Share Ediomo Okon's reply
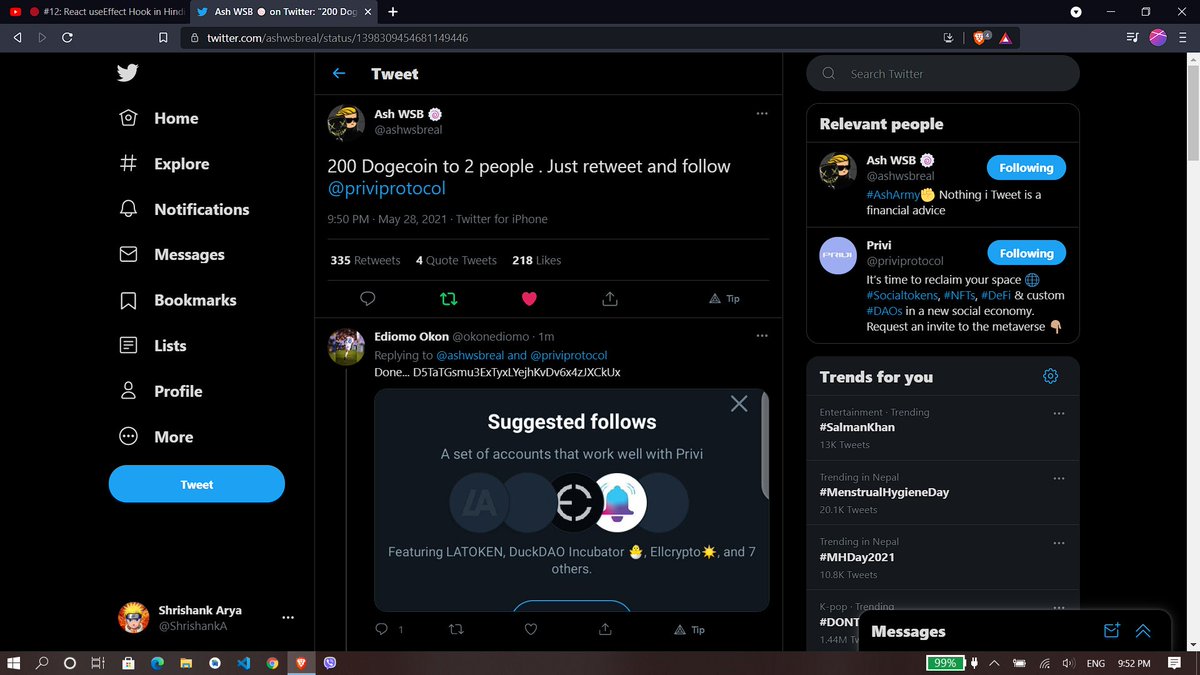 (x=605, y=629)
